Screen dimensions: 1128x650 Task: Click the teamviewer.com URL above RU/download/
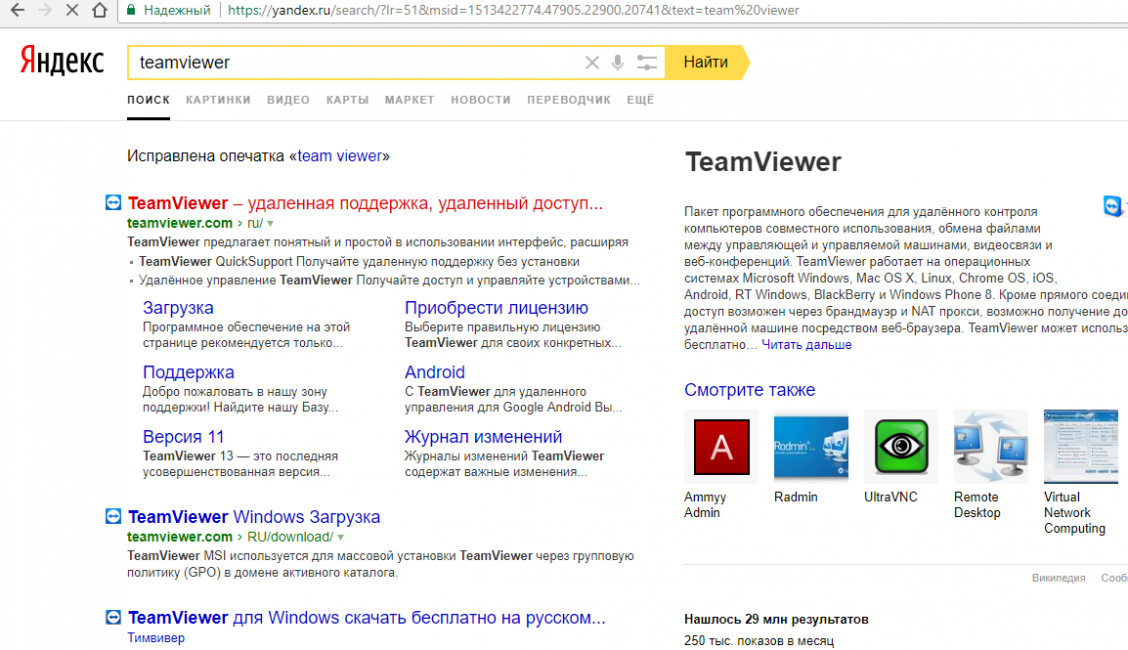(180, 537)
